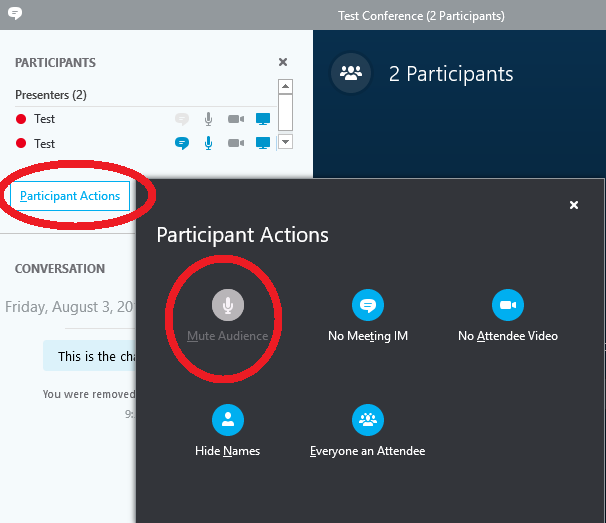The height and width of the screenshot is (523, 606).
Task: Turn off attendee video with No Attendee Video
Action: [x=507, y=305]
